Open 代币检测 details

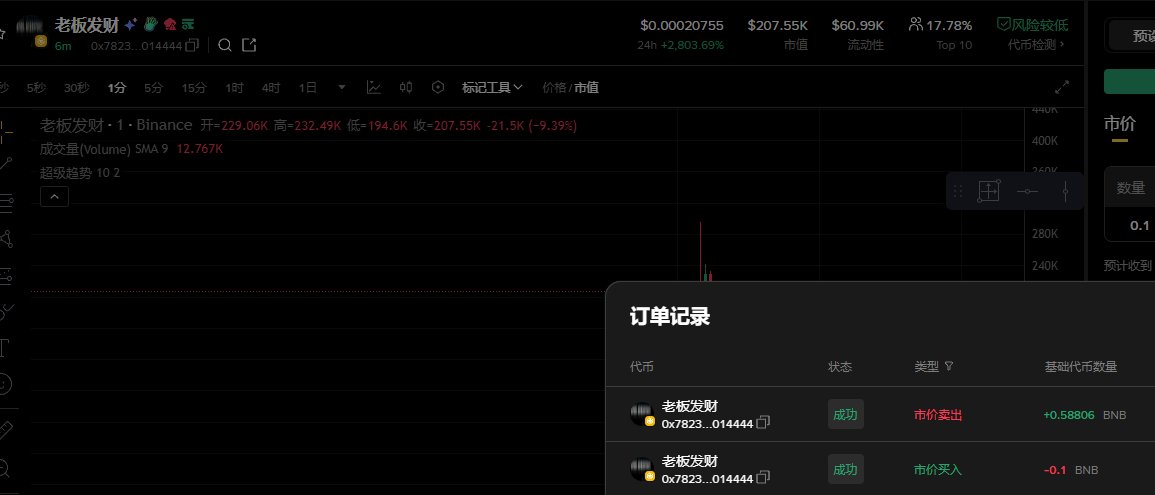[x=1037, y=45]
